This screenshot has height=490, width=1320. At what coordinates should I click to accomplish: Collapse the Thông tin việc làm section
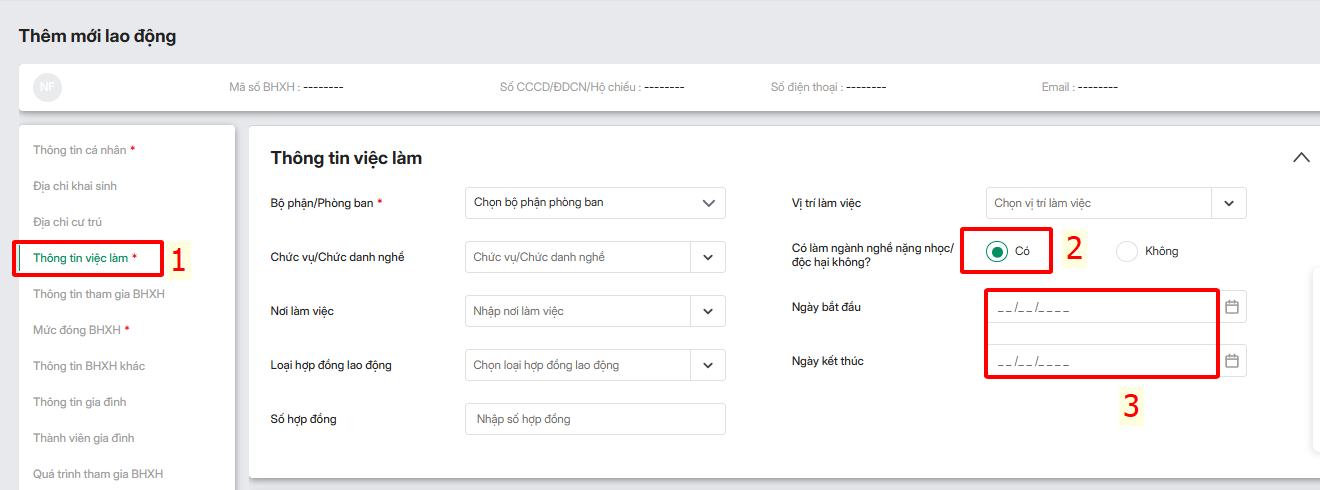[x=1301, y=157]
